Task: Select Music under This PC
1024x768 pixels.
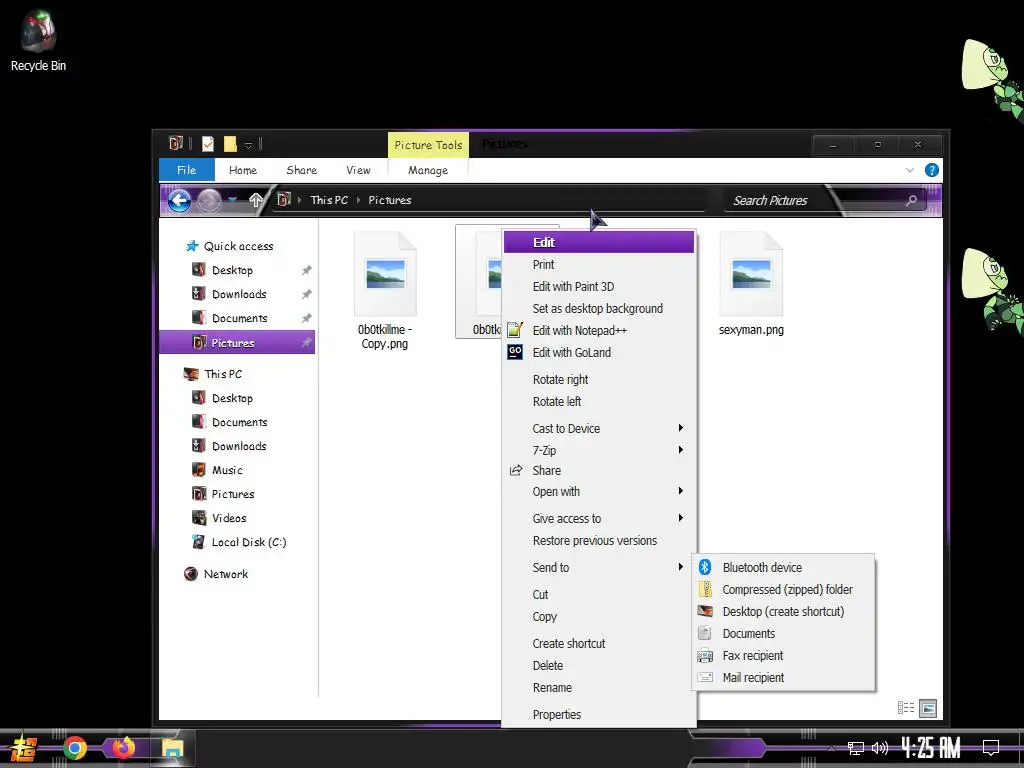Action: (227, 470)
